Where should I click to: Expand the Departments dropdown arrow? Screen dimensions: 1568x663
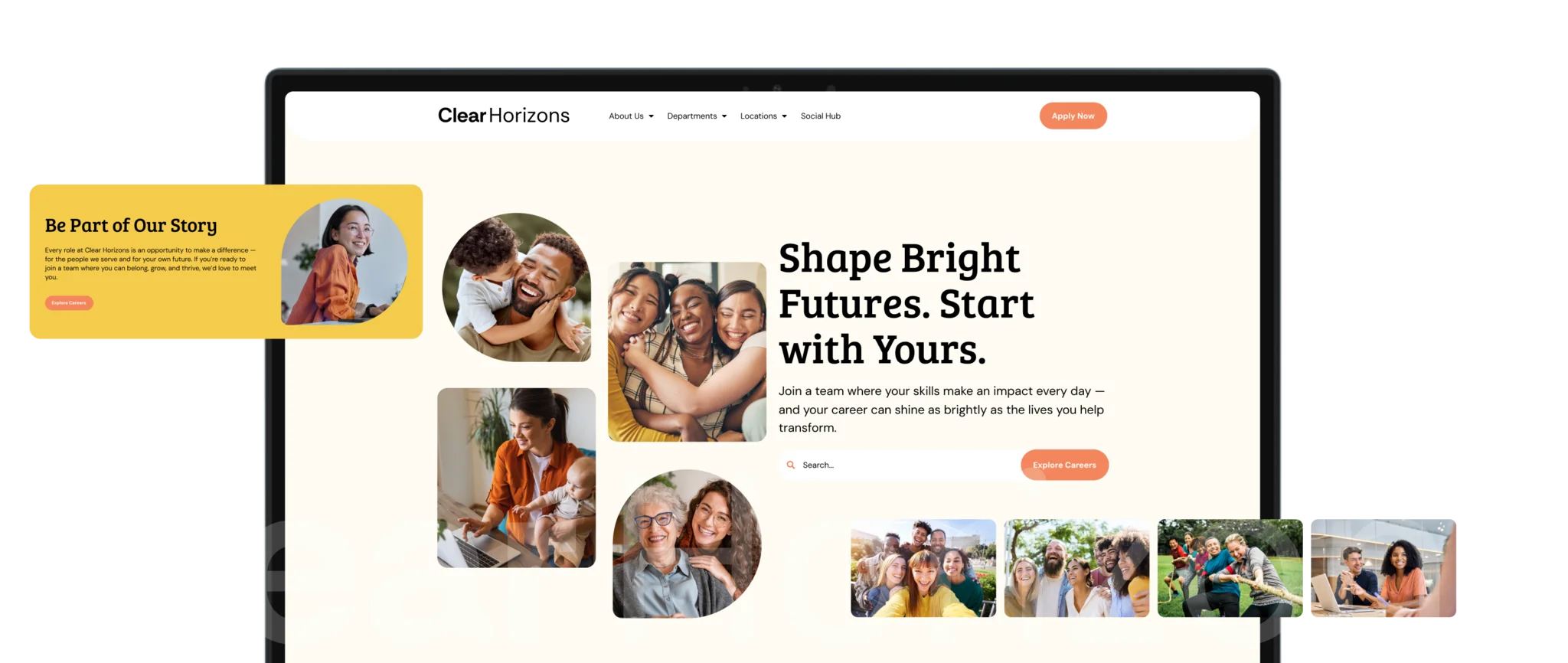point(724,116)
